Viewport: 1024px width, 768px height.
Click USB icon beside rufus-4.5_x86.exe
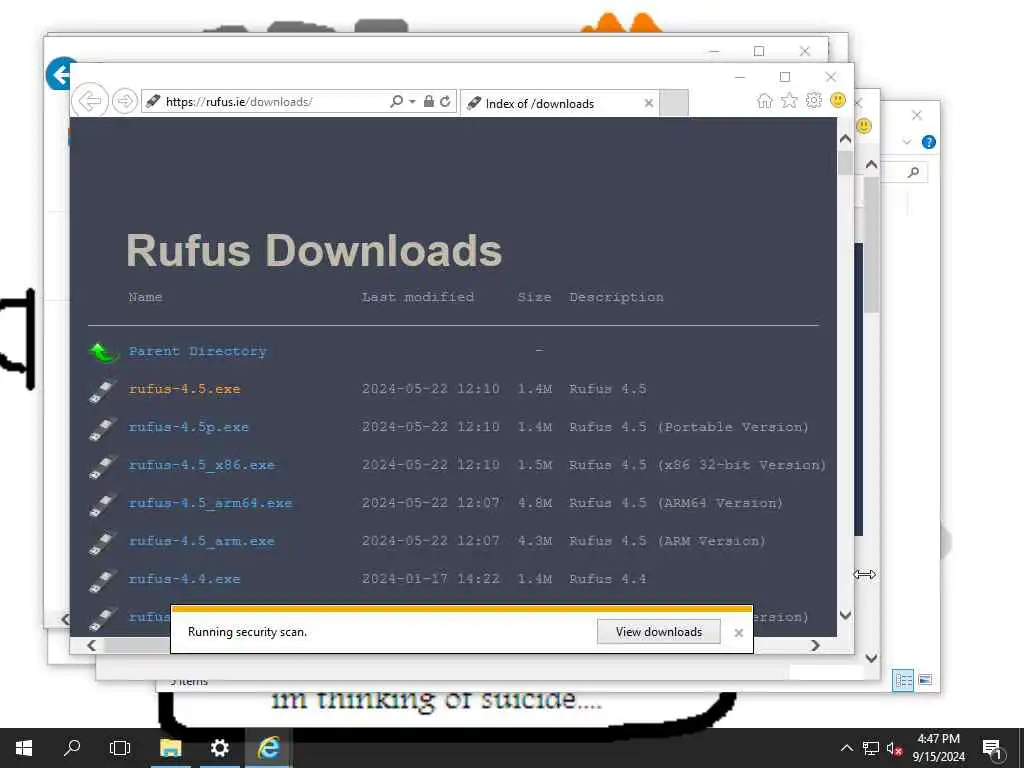click(x=103, y=466)
